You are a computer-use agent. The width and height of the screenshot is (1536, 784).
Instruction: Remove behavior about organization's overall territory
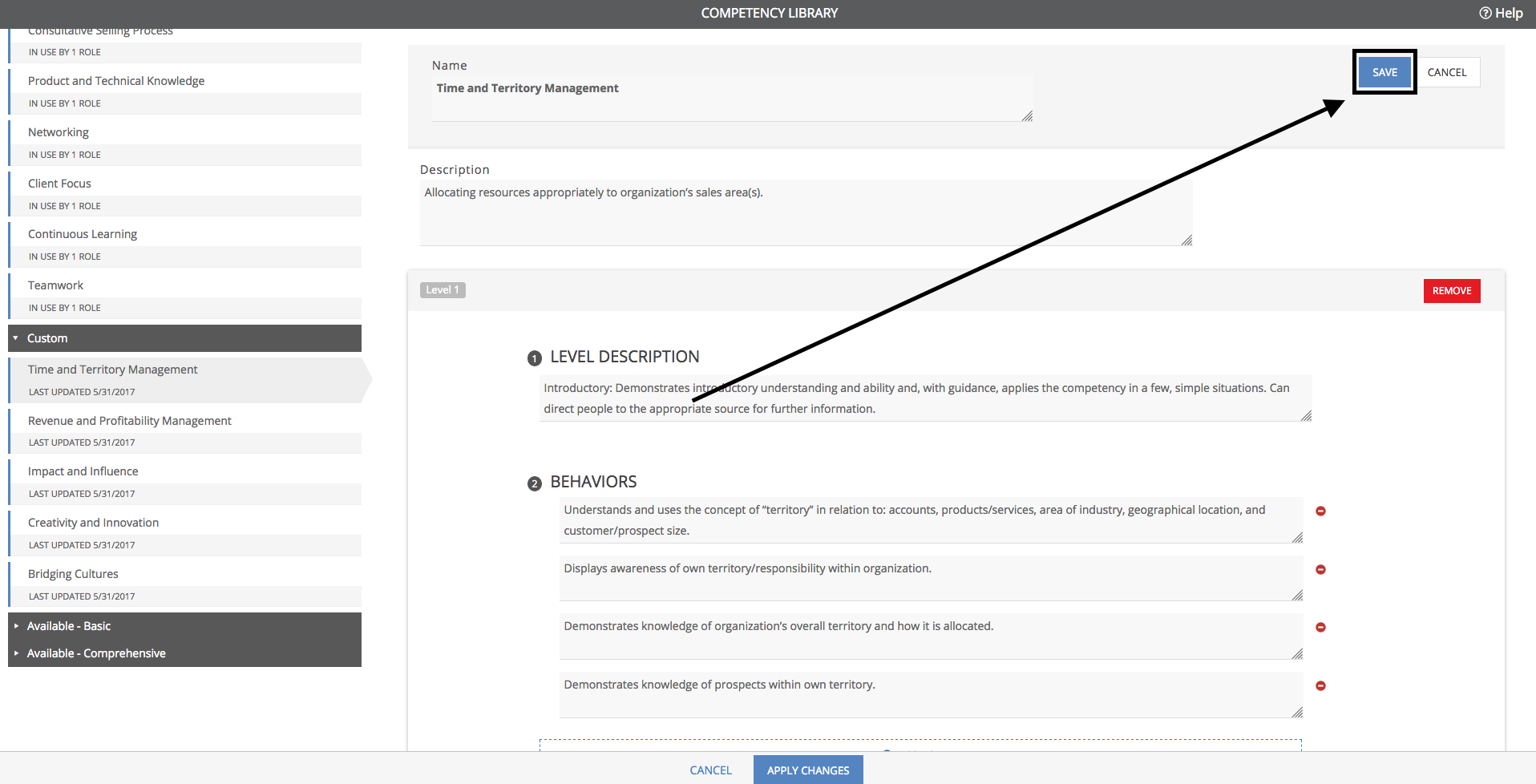[1320, 627]
